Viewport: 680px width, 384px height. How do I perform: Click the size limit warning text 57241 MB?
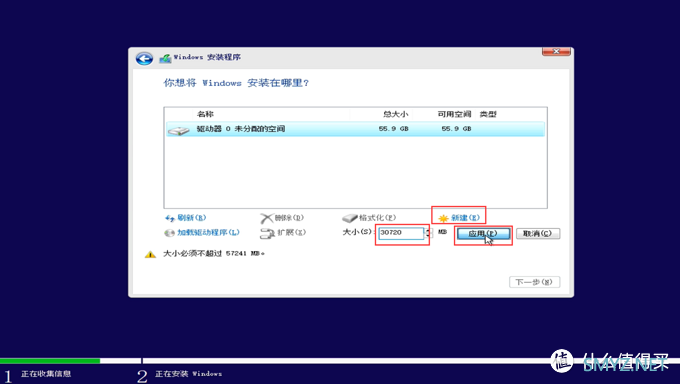point(214,253)
